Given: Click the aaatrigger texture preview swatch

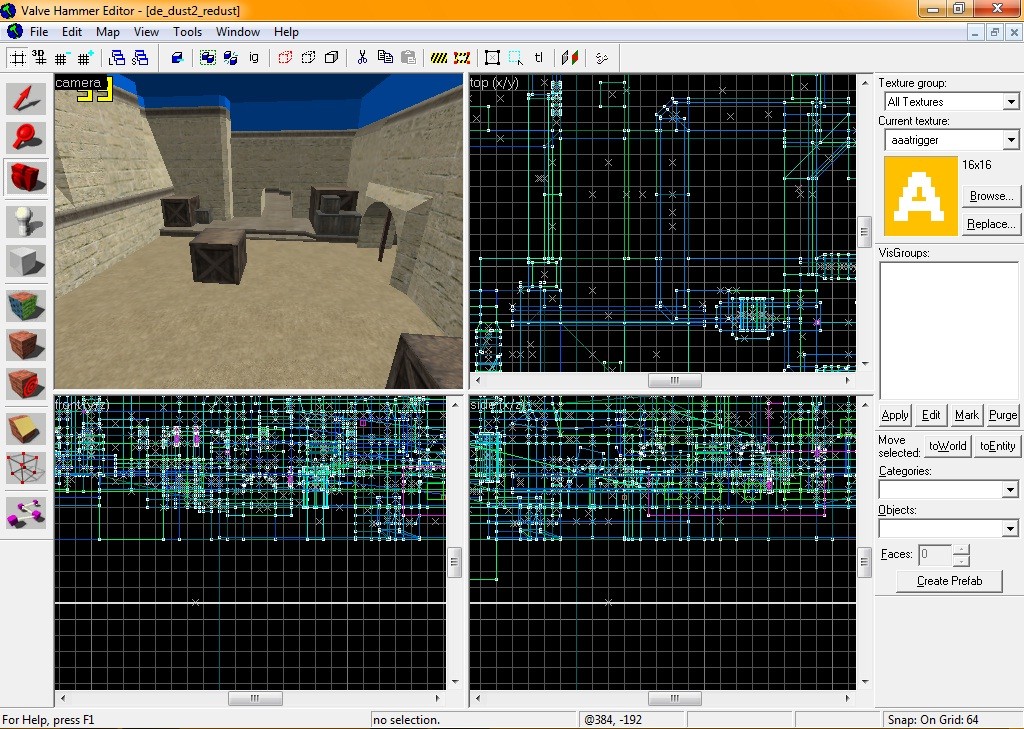Looking at the screenshot, I should (x=920, y=196).
